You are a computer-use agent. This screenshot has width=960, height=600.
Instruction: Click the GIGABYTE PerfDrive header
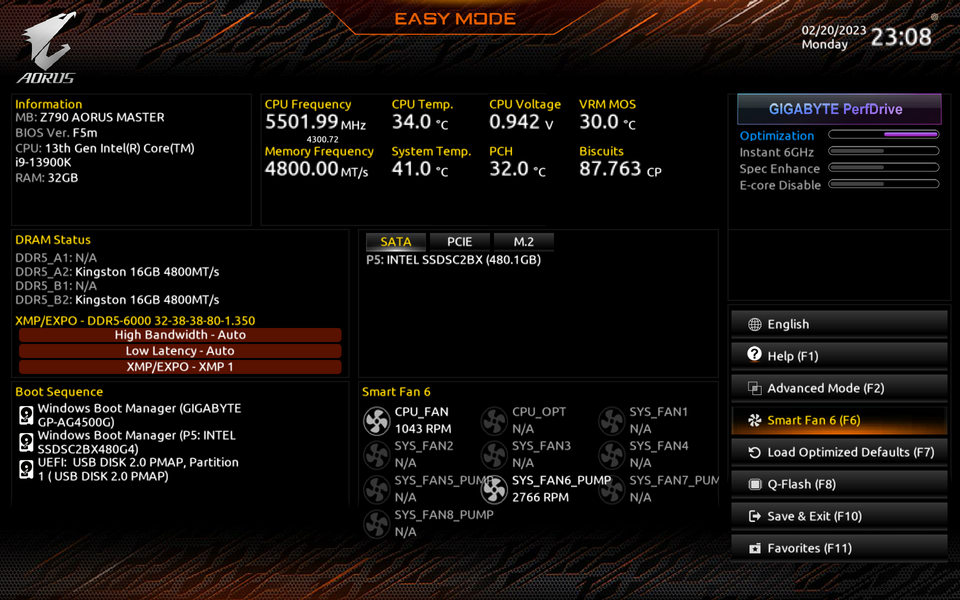click(x=839, y=110)
